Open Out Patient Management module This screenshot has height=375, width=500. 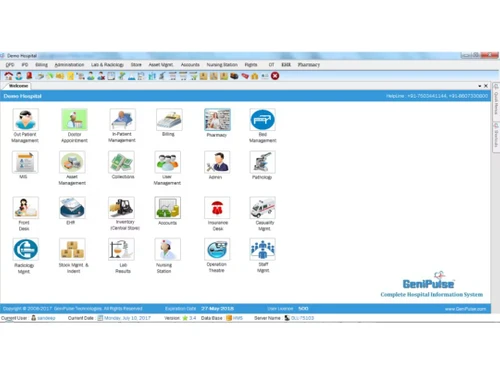pyautogui.click(x=25, y=120)
